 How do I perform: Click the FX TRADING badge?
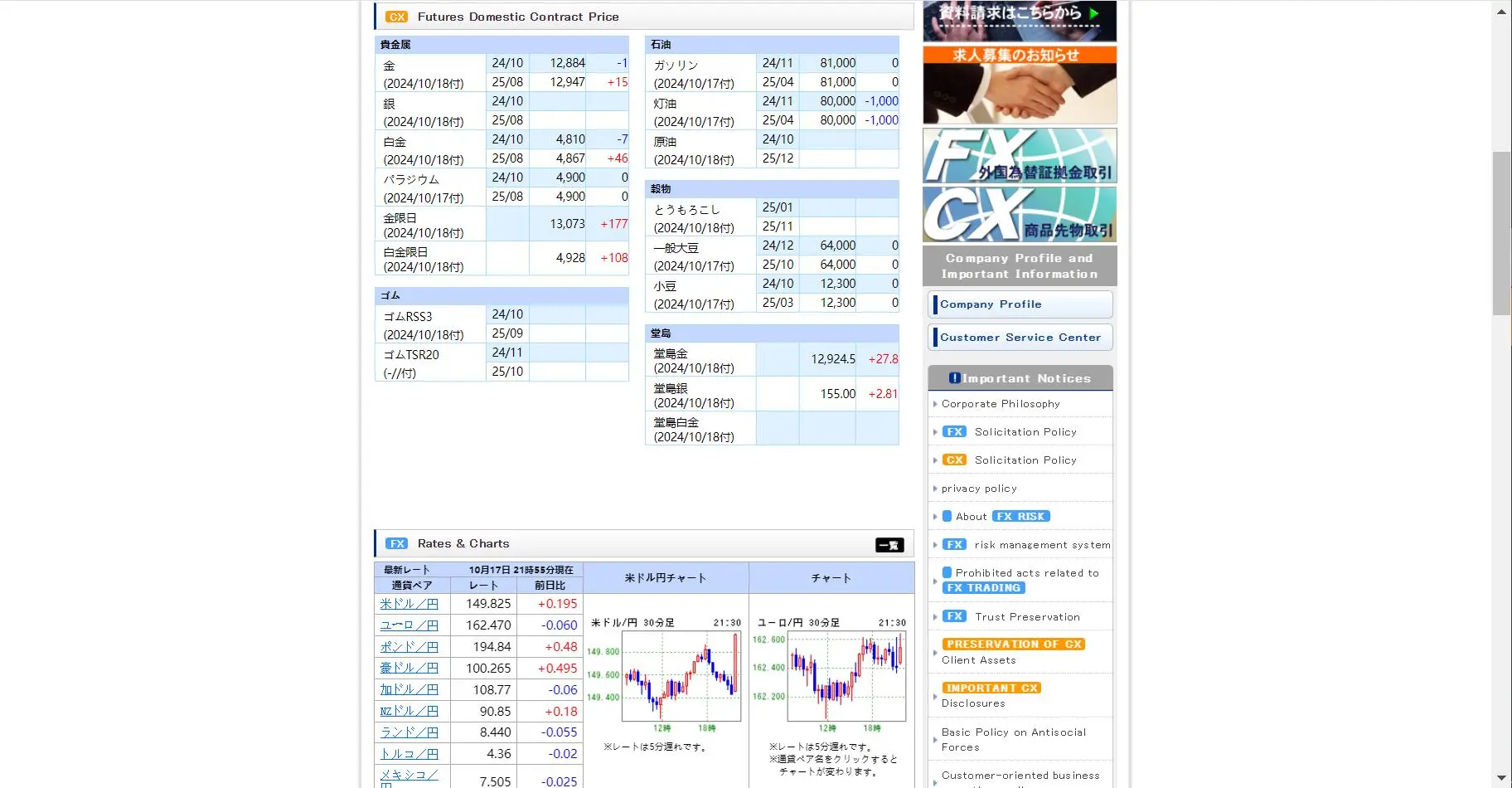(x=984, y=588)
